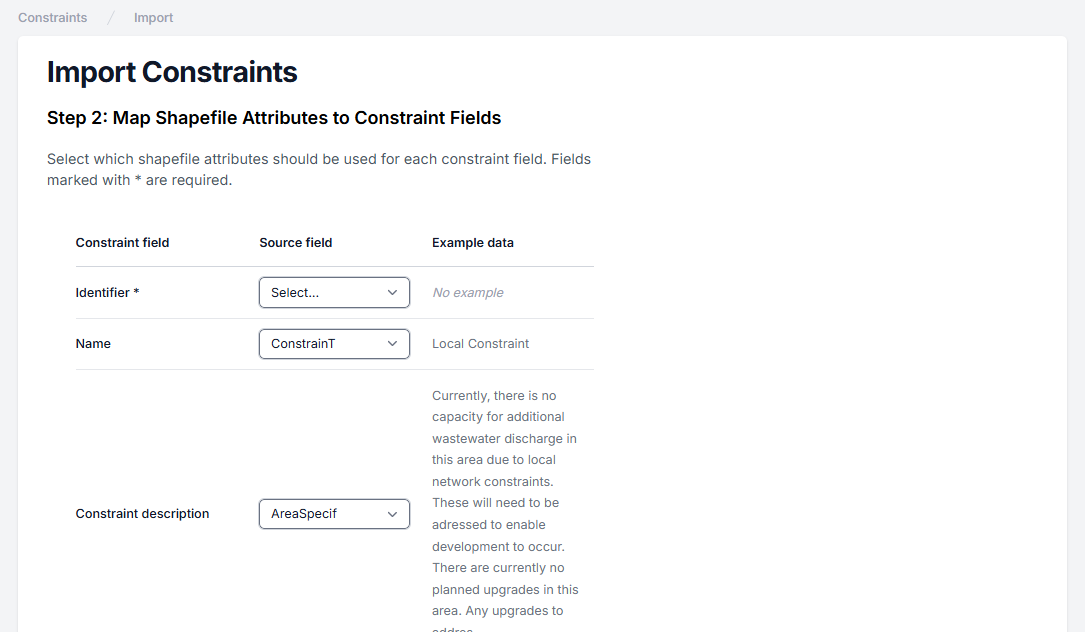Click the Source field column header
The width and height of the screenshot is (1085, 632).
(x=295, y=243)
